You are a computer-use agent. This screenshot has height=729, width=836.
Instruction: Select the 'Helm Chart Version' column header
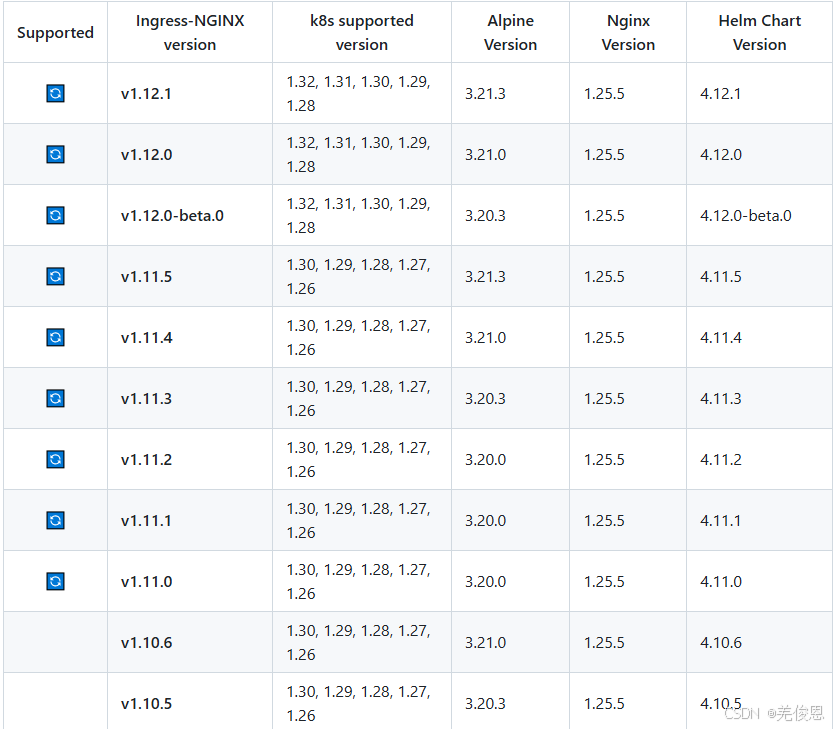click(759, 33)
